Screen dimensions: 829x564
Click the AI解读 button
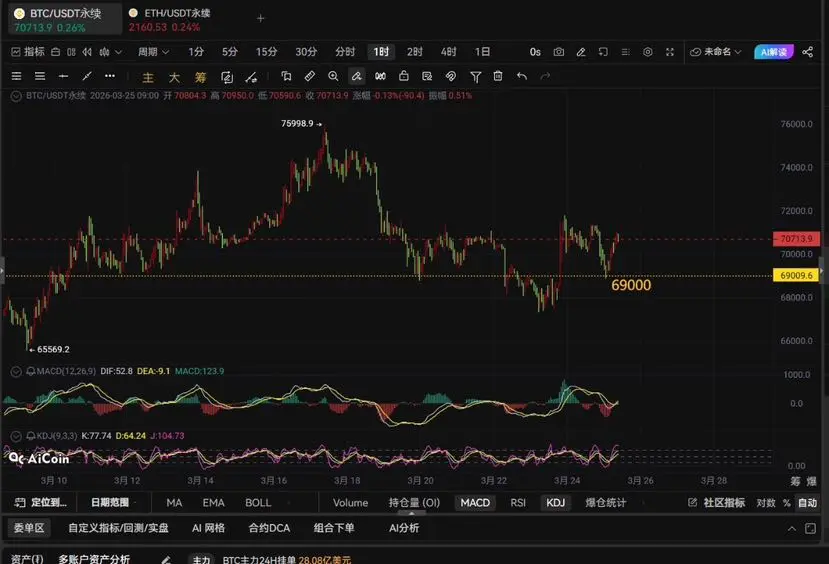click(773, 52)
